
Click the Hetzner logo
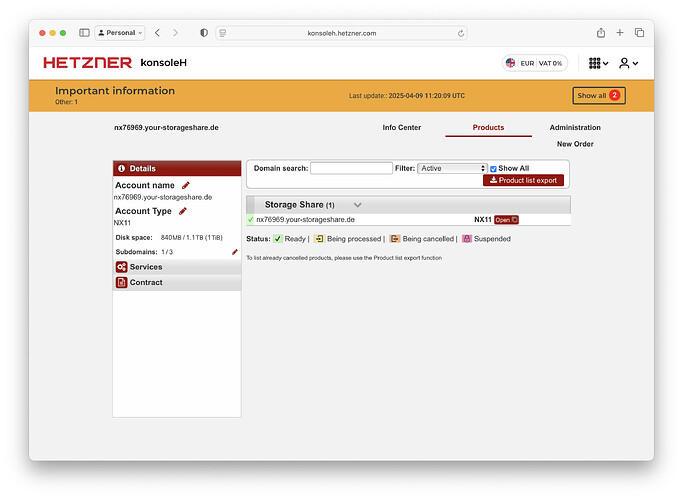coord(88,63)
